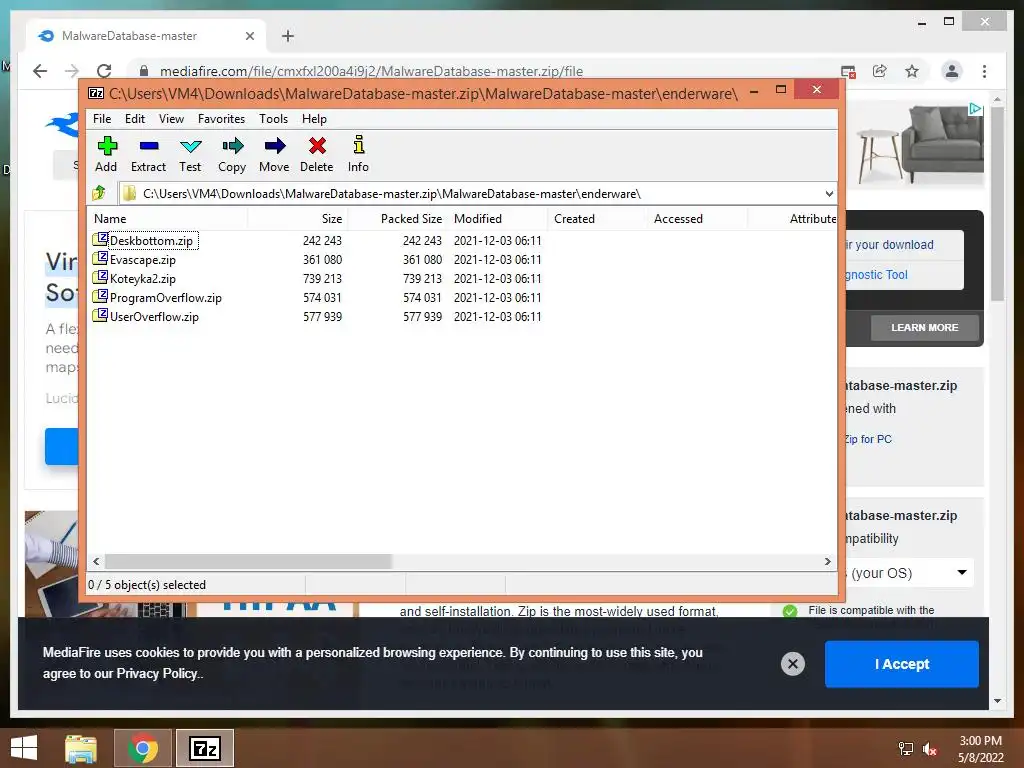Open the Tools menu

click(273, 119)
